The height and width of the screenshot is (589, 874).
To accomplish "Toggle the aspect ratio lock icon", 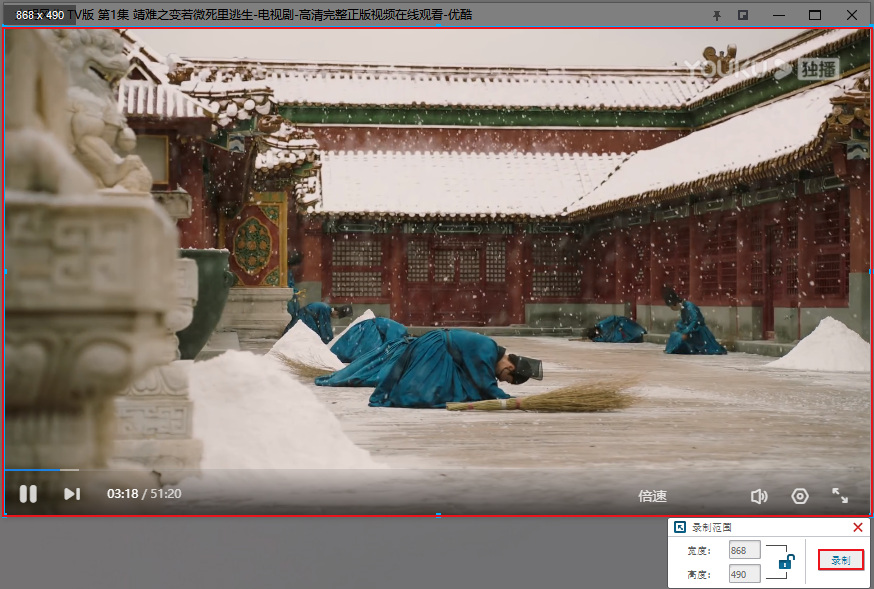I will pos(786,562).
